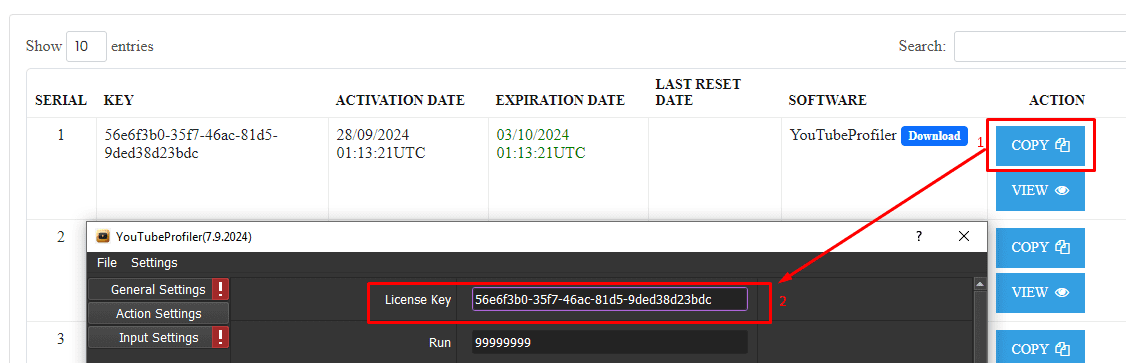The width and height of the screenshot is (1126, 363).
Task: Sort table by ACTIVATION DATE column
Action: pyautogui.click(x=400, y=101)
